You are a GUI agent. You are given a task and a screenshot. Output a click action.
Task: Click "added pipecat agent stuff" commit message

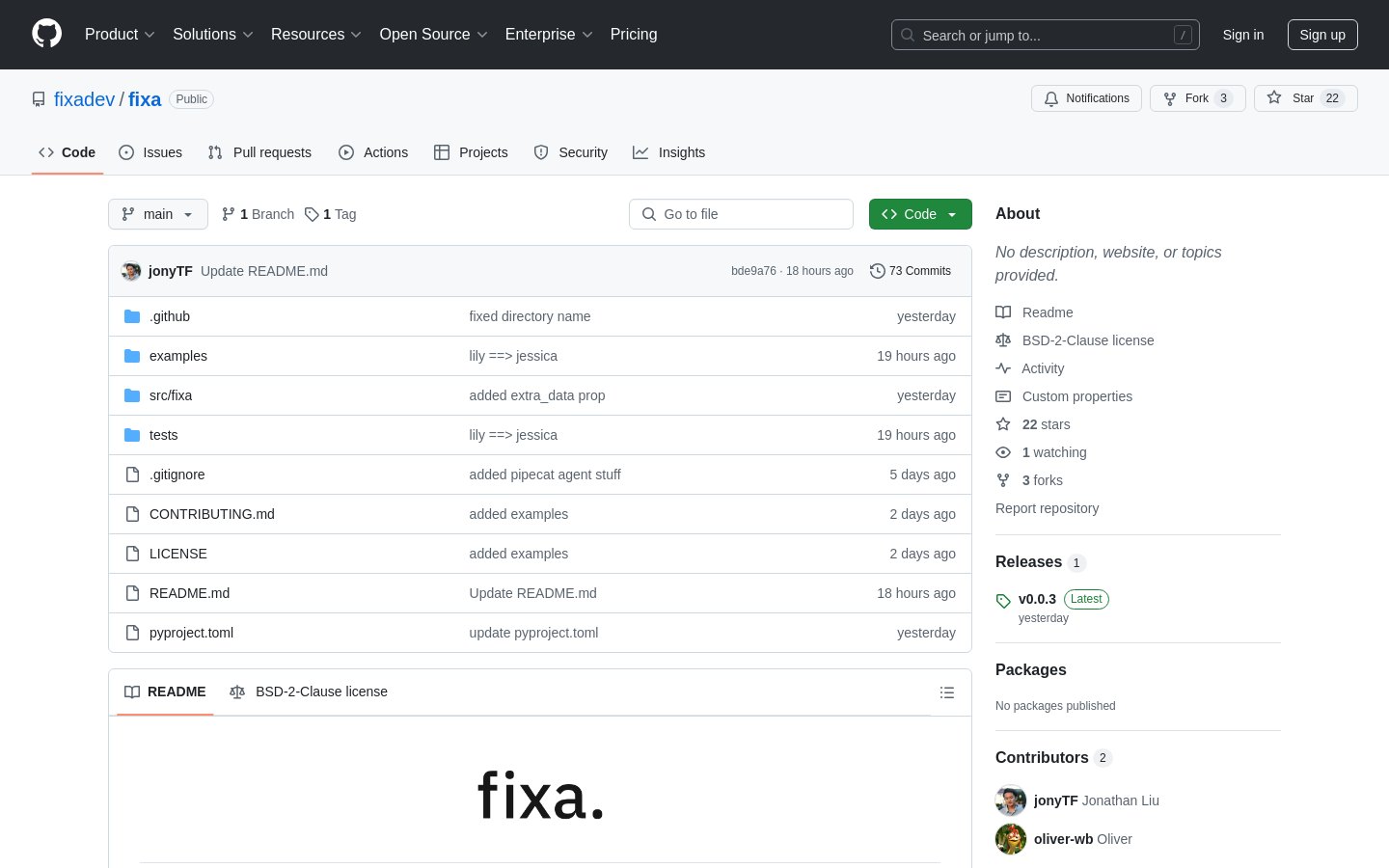click(x=545, y=475)
